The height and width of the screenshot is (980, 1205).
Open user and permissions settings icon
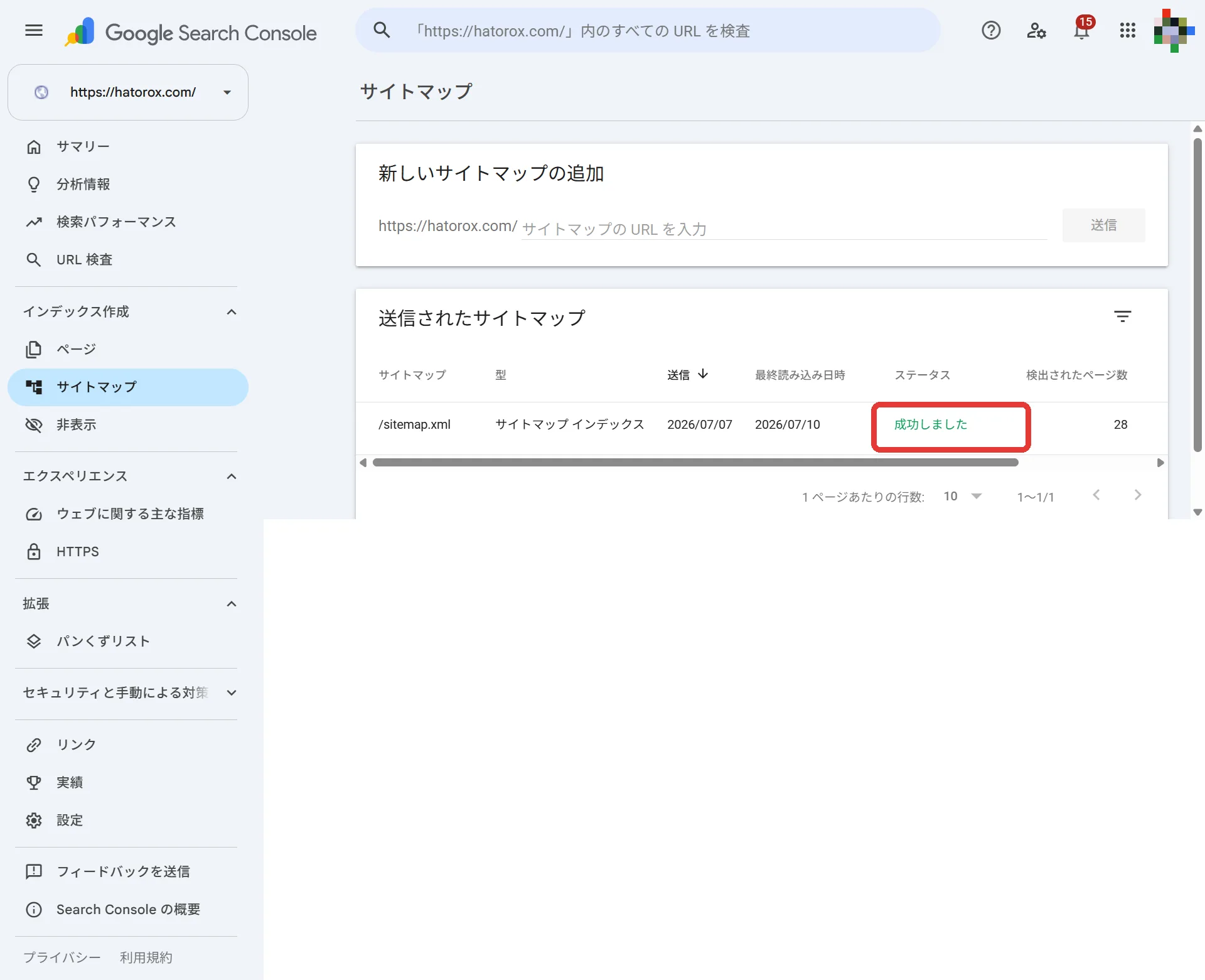click(1036, 30)
